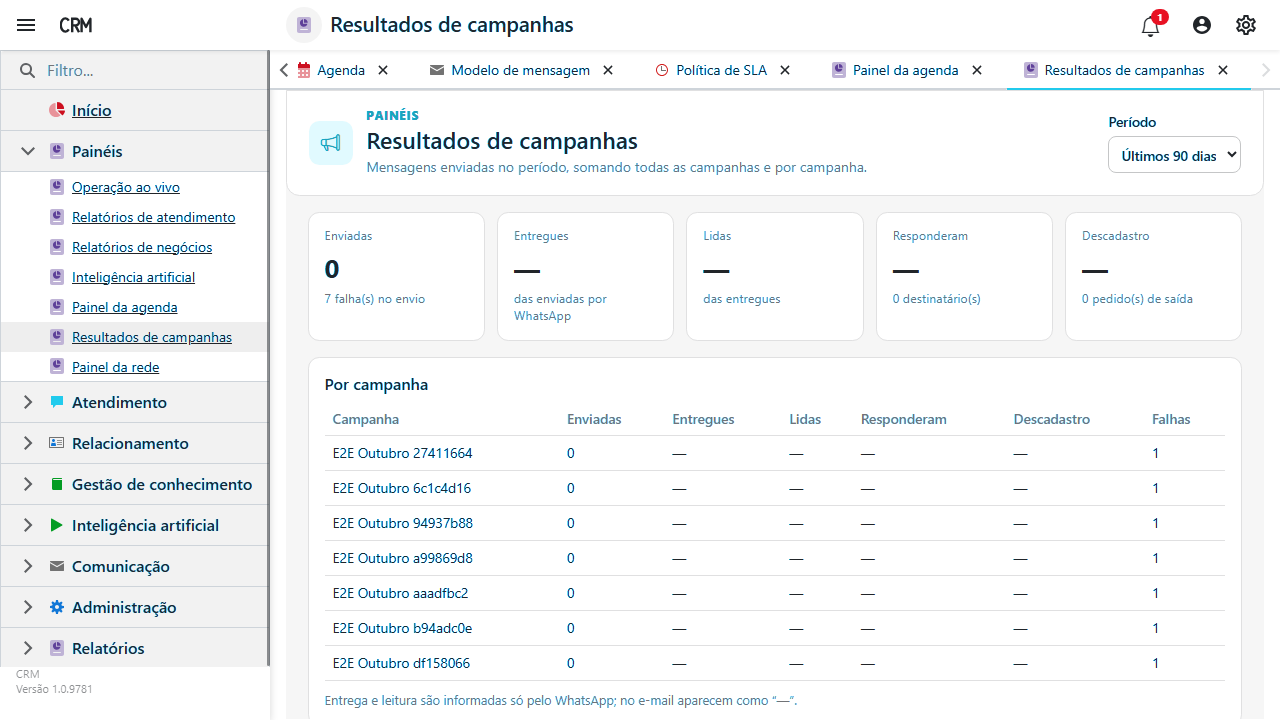This screenshot has width=1280, height=720.
Task: Click the header dashboard icon beside the page title
Action: (304, 25)
